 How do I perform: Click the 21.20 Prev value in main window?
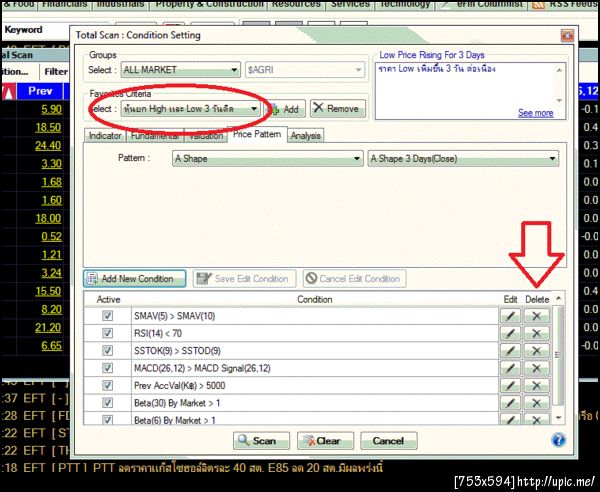click(48, 327)
